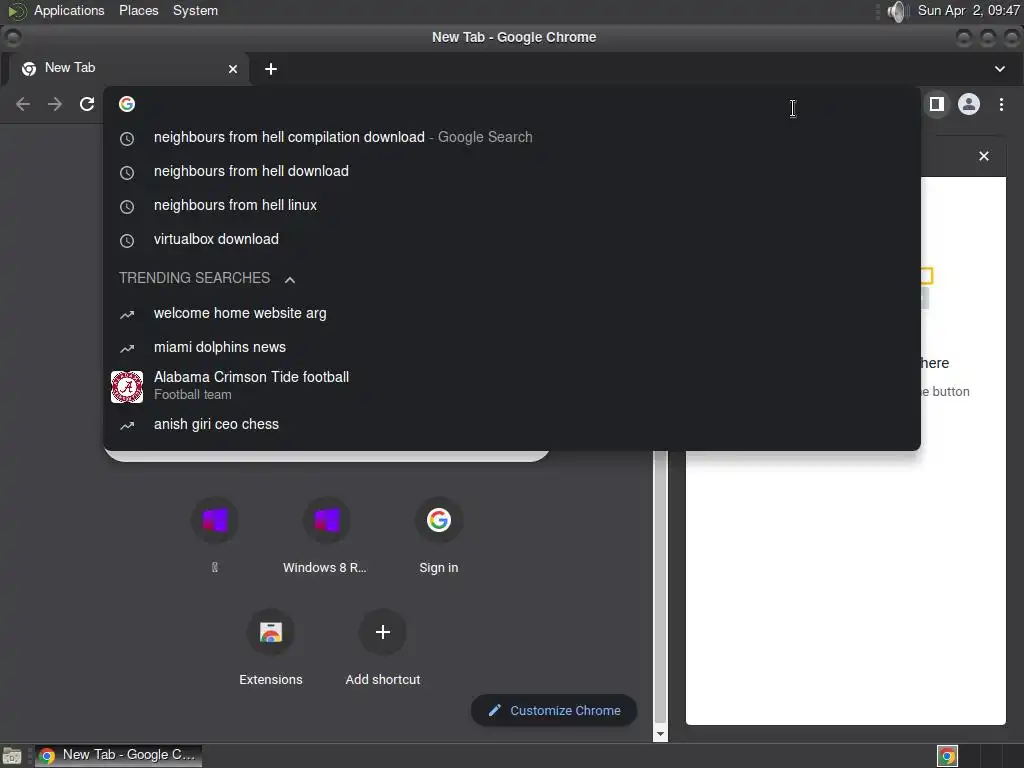1024x768 pixels.
Task: Close the side panel
Action: click(984, 156)
